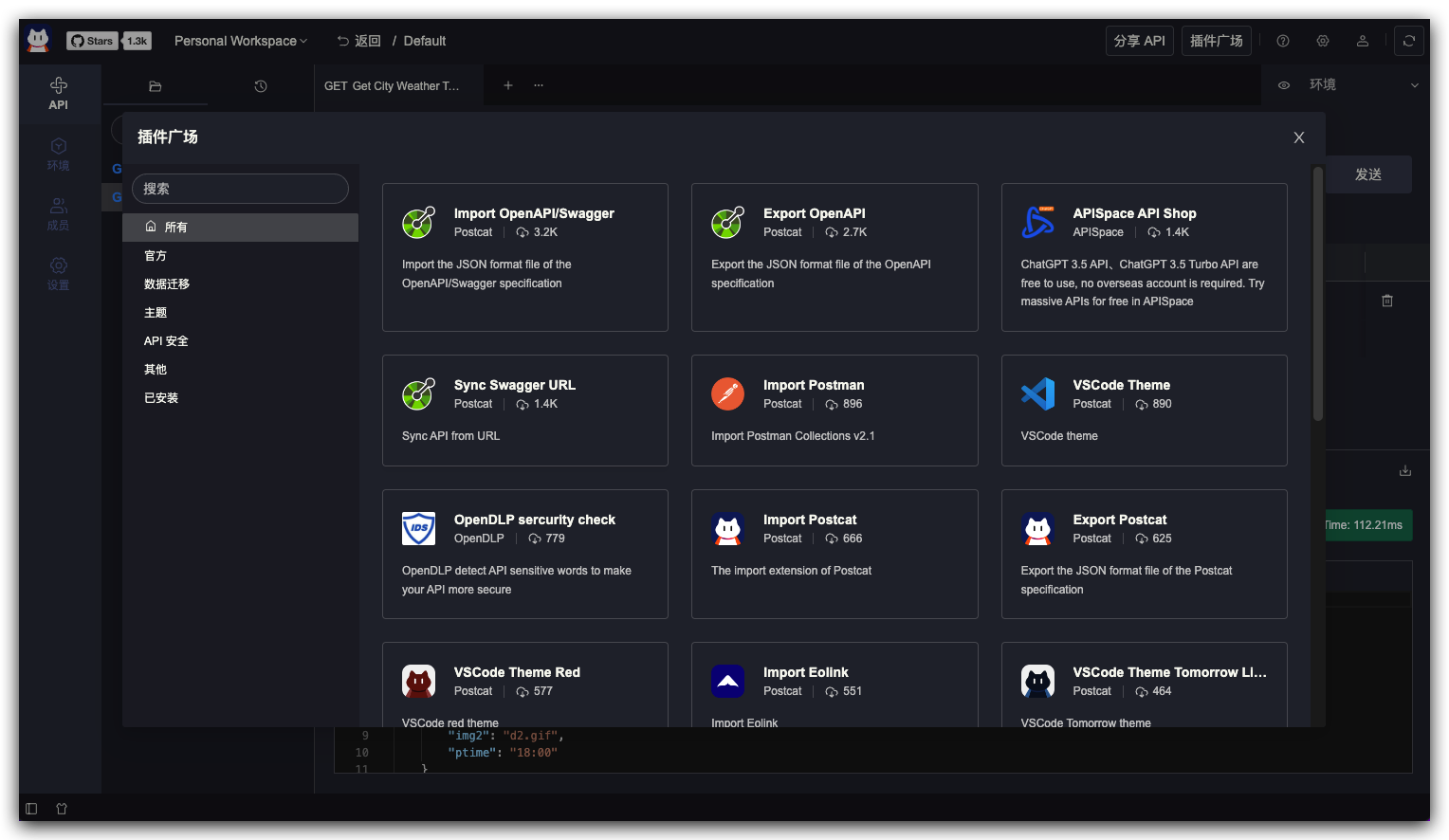Click the user account icon
1449x840 pixels.
[x=1363, y=41]
